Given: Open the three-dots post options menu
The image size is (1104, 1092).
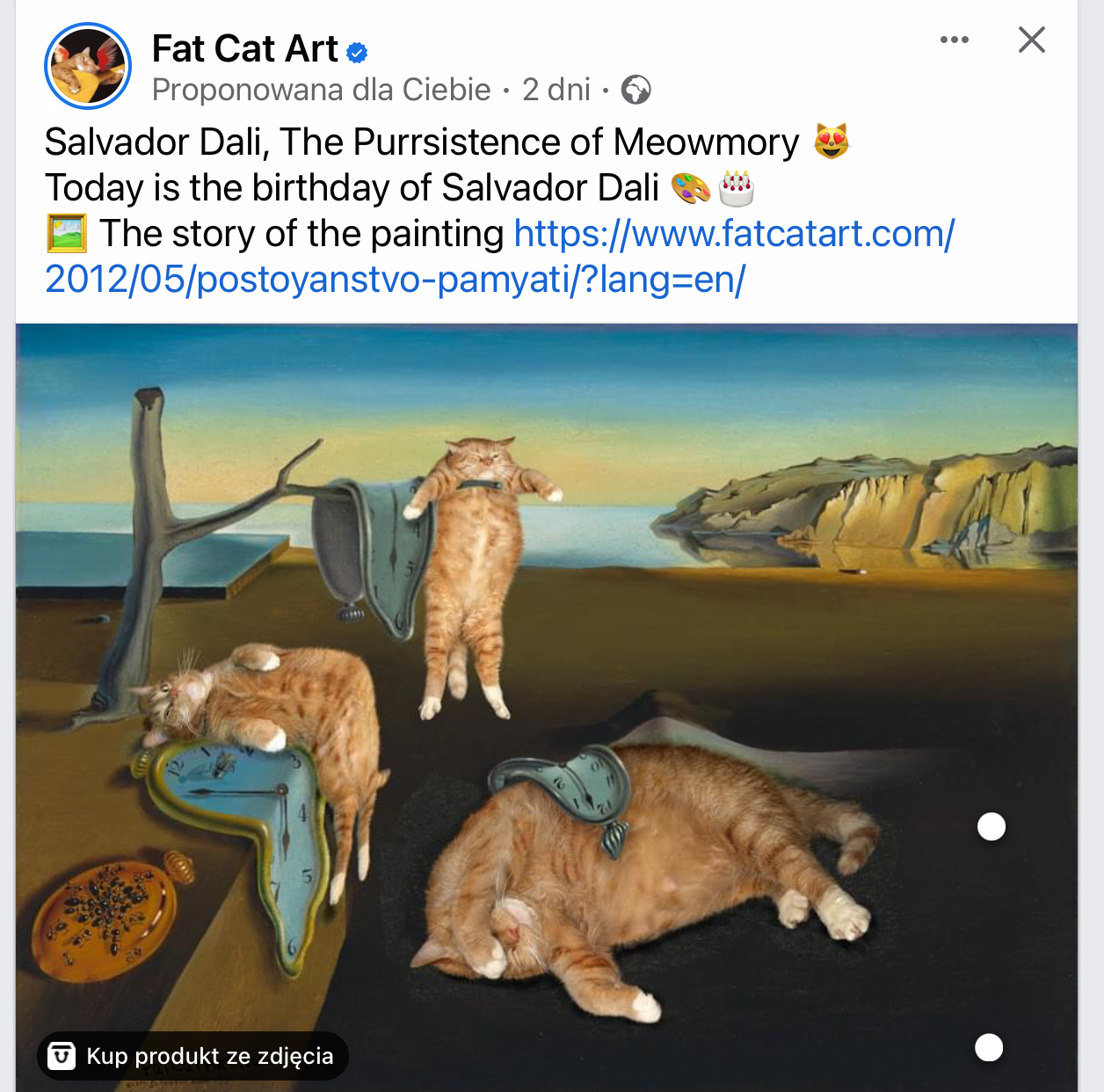Looking at the screenshot, I should click(955, 40).
